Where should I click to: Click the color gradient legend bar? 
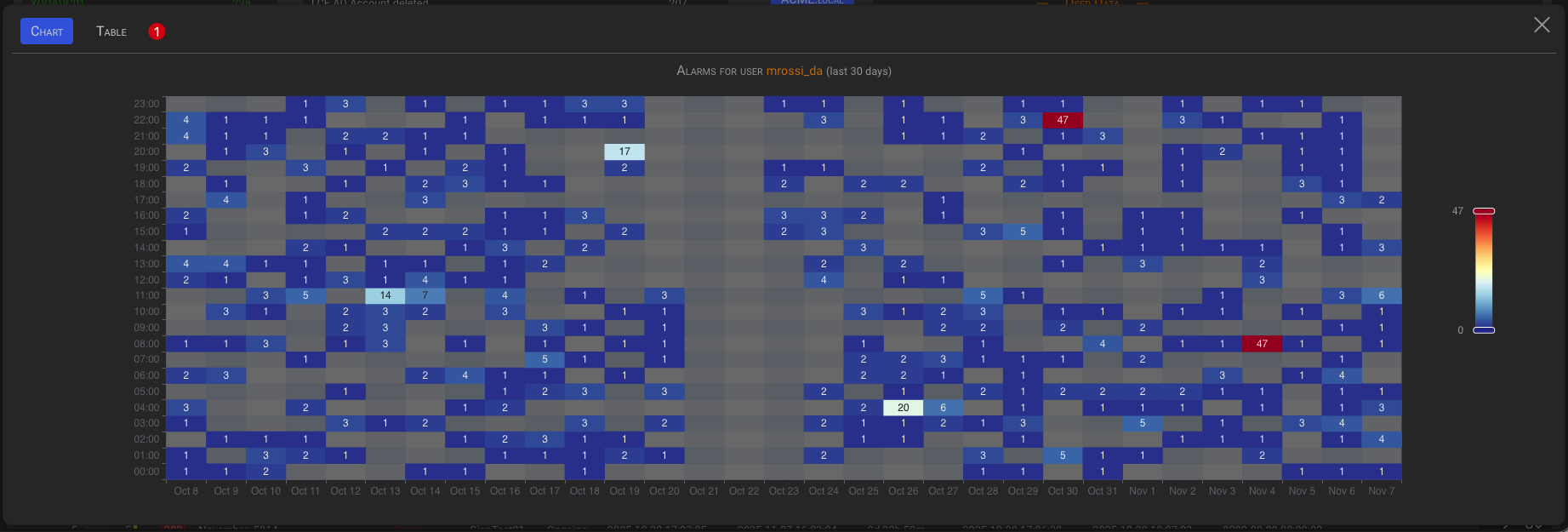tap(1484, 271)
